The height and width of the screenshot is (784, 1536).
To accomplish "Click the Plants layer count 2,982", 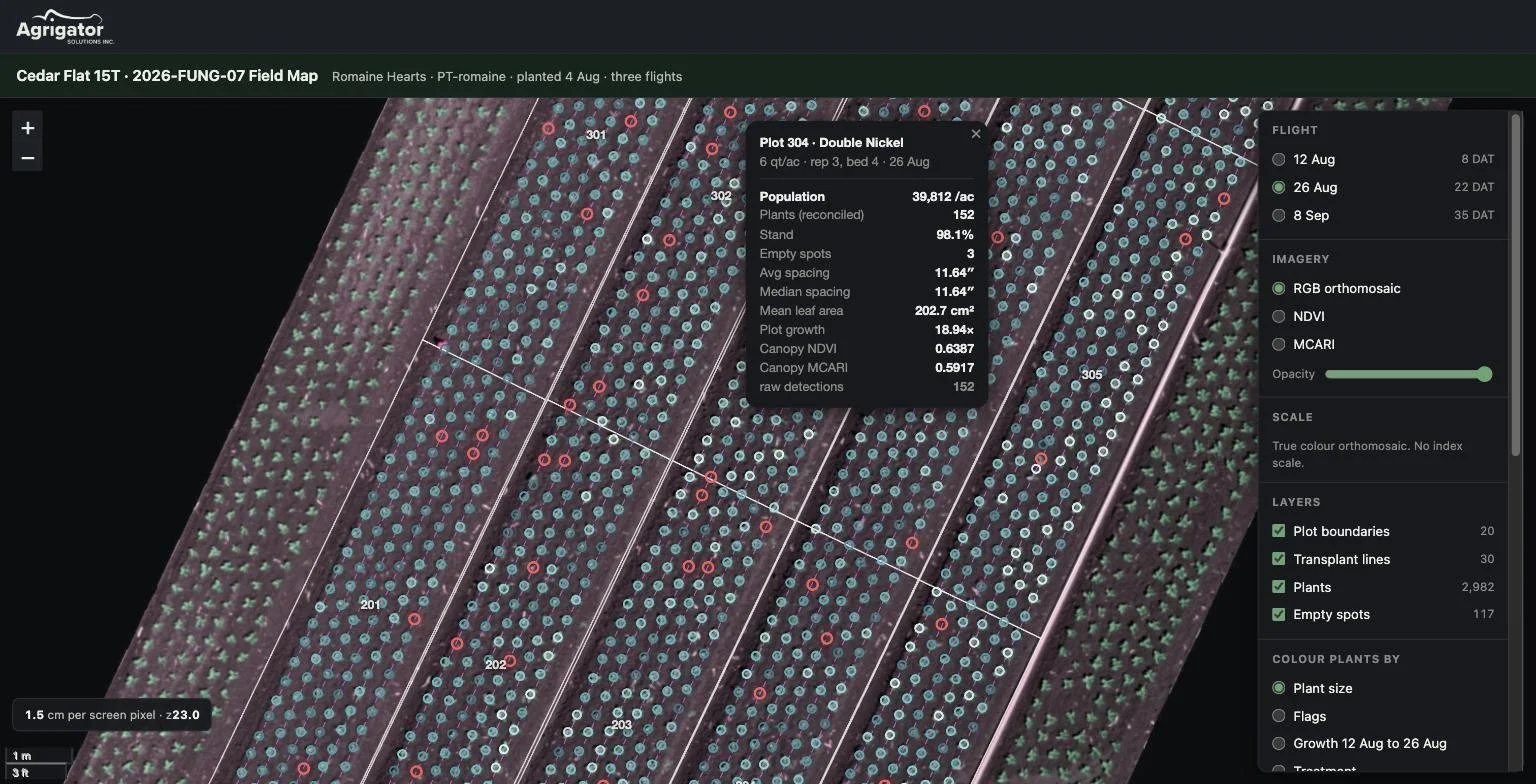I will pos(1478,587).
